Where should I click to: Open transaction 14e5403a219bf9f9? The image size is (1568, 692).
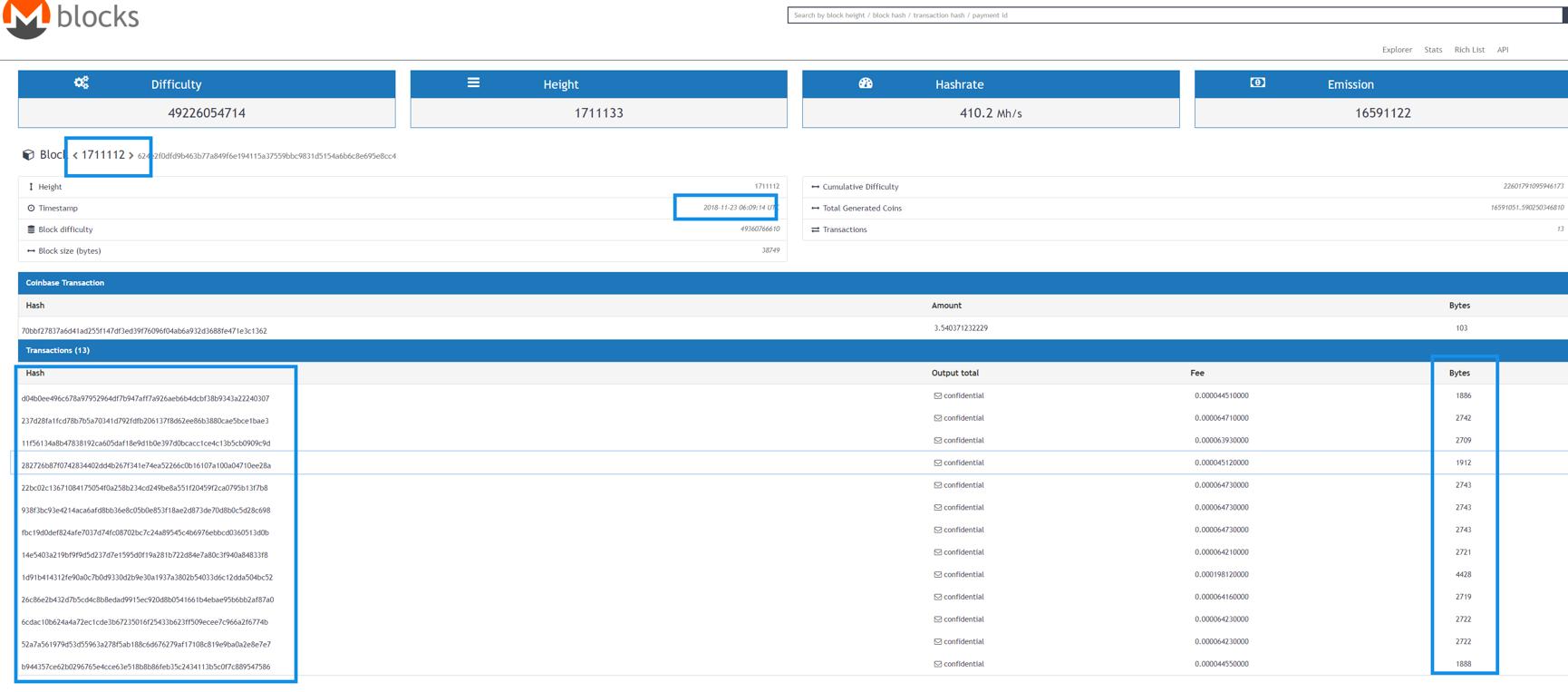click(x=144, y=555)
